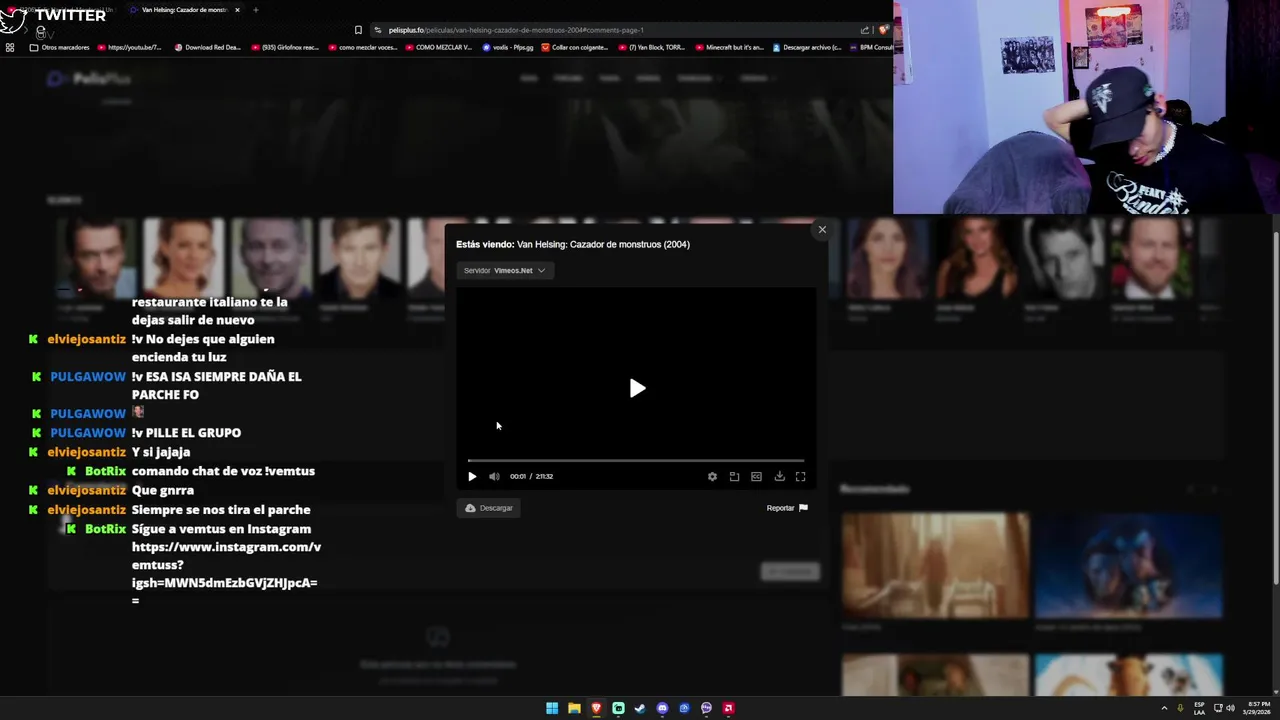Enable picture-in-picture mode icon

pos(734,477)
